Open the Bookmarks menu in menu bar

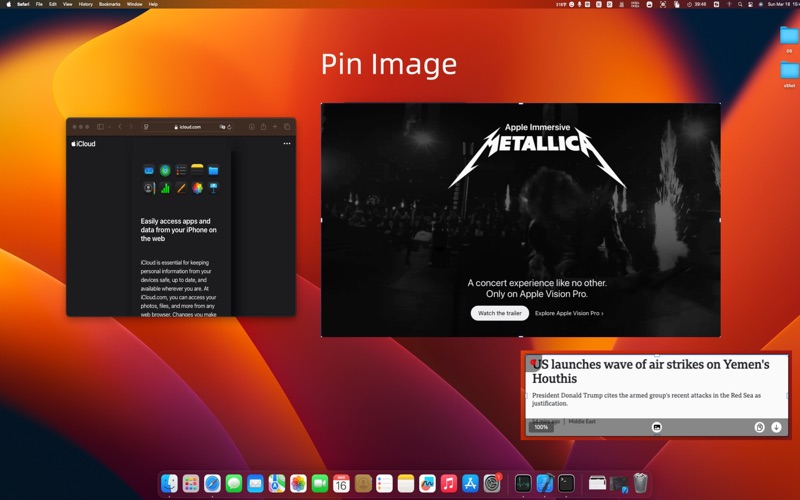(109, 4)
